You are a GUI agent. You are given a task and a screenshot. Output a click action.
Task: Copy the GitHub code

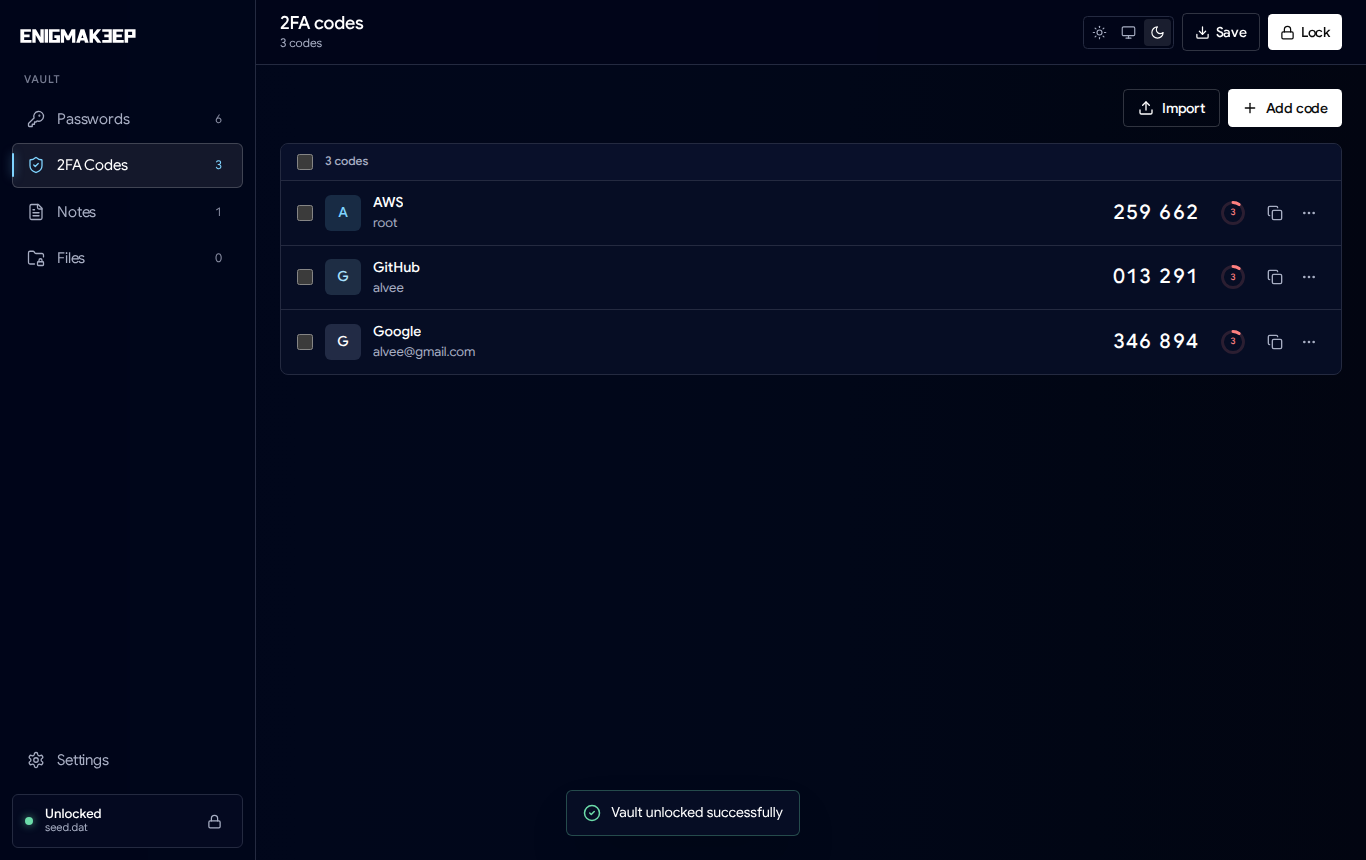[1275, 277]
